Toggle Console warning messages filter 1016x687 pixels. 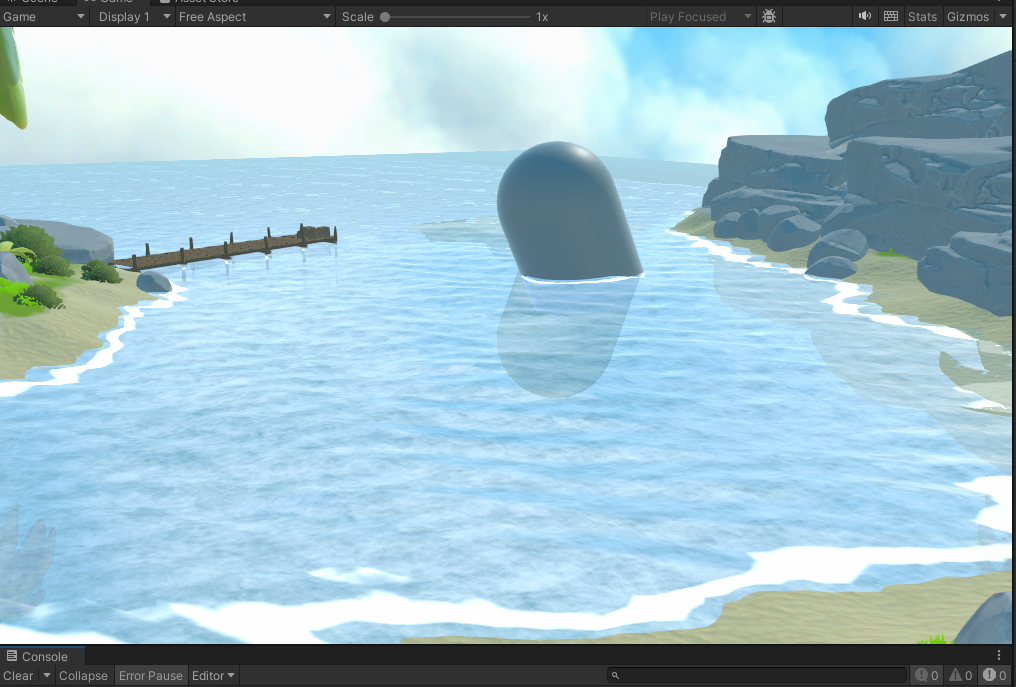(x=961, y=675)
